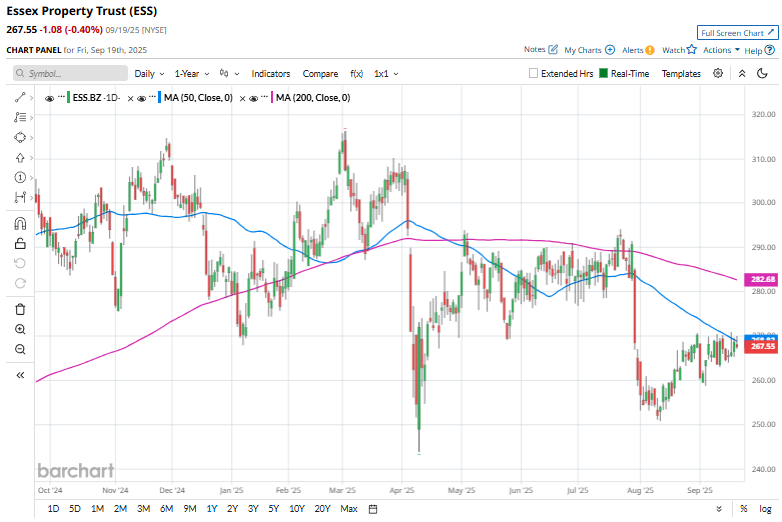The width and height of the screenshot is (782, 522).
Task: Delete drawings with the trash icon
Action: pyautogui.click(x=20, y=309)
